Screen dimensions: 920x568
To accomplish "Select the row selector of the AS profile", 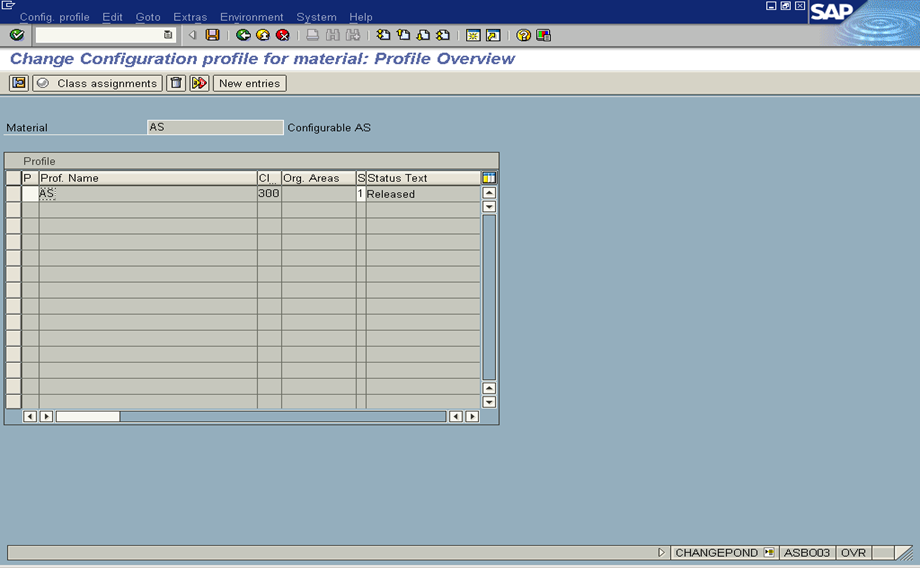I will [x=13, y=194].
